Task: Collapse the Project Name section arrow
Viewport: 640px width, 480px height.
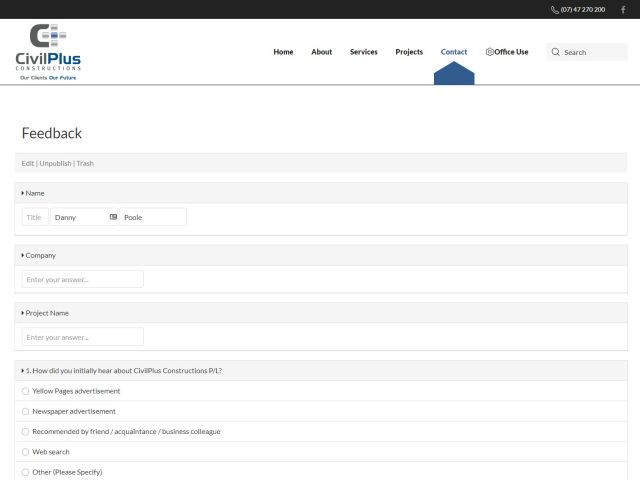Action: pos(22,313)
